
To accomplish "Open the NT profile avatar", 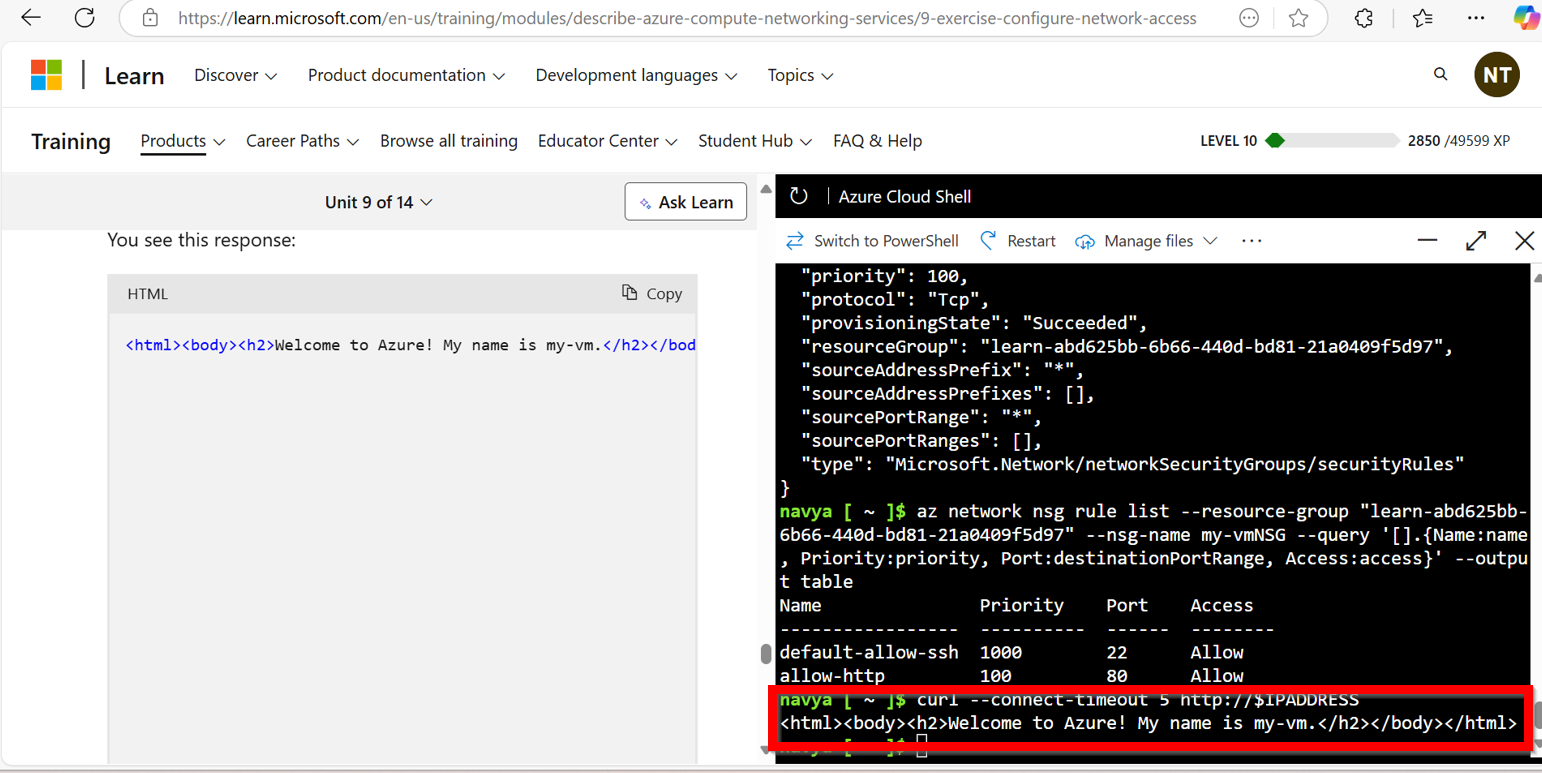I will click(1497, 75).
